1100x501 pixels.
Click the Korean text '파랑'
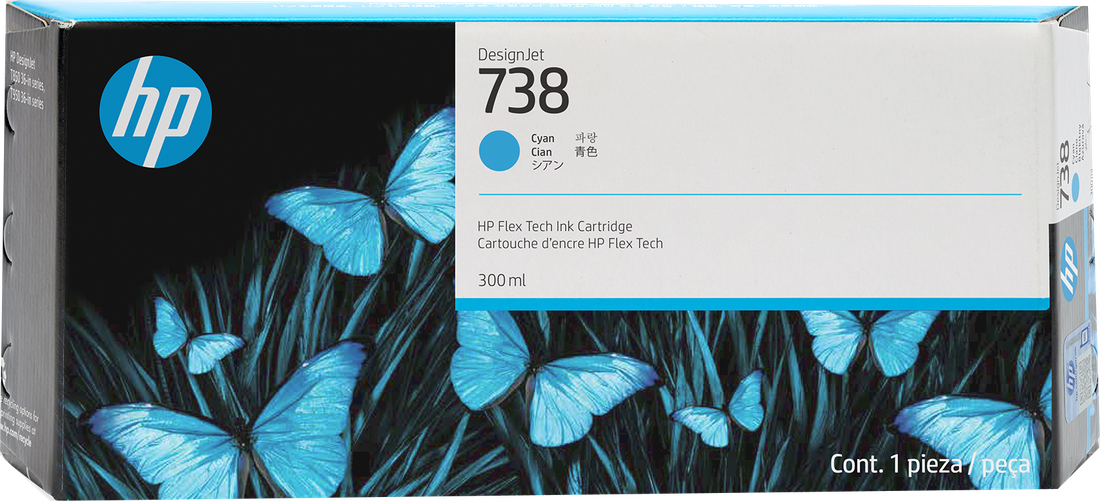click(585, 138)
